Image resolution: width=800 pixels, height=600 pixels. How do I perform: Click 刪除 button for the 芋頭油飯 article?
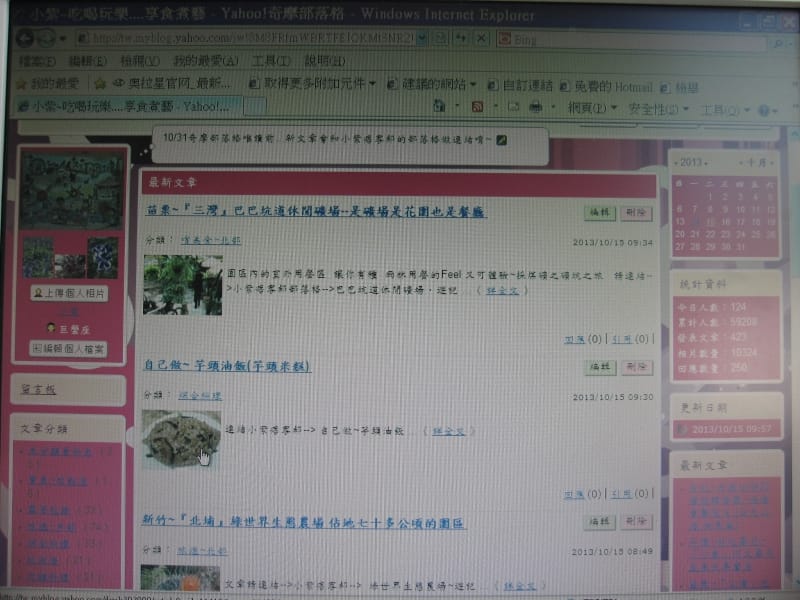coord(637,367)
